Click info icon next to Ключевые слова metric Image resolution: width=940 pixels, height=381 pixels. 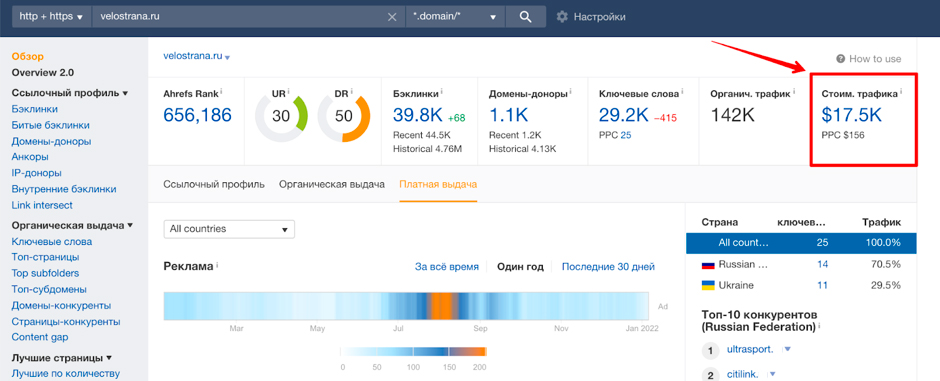[682, 92]
